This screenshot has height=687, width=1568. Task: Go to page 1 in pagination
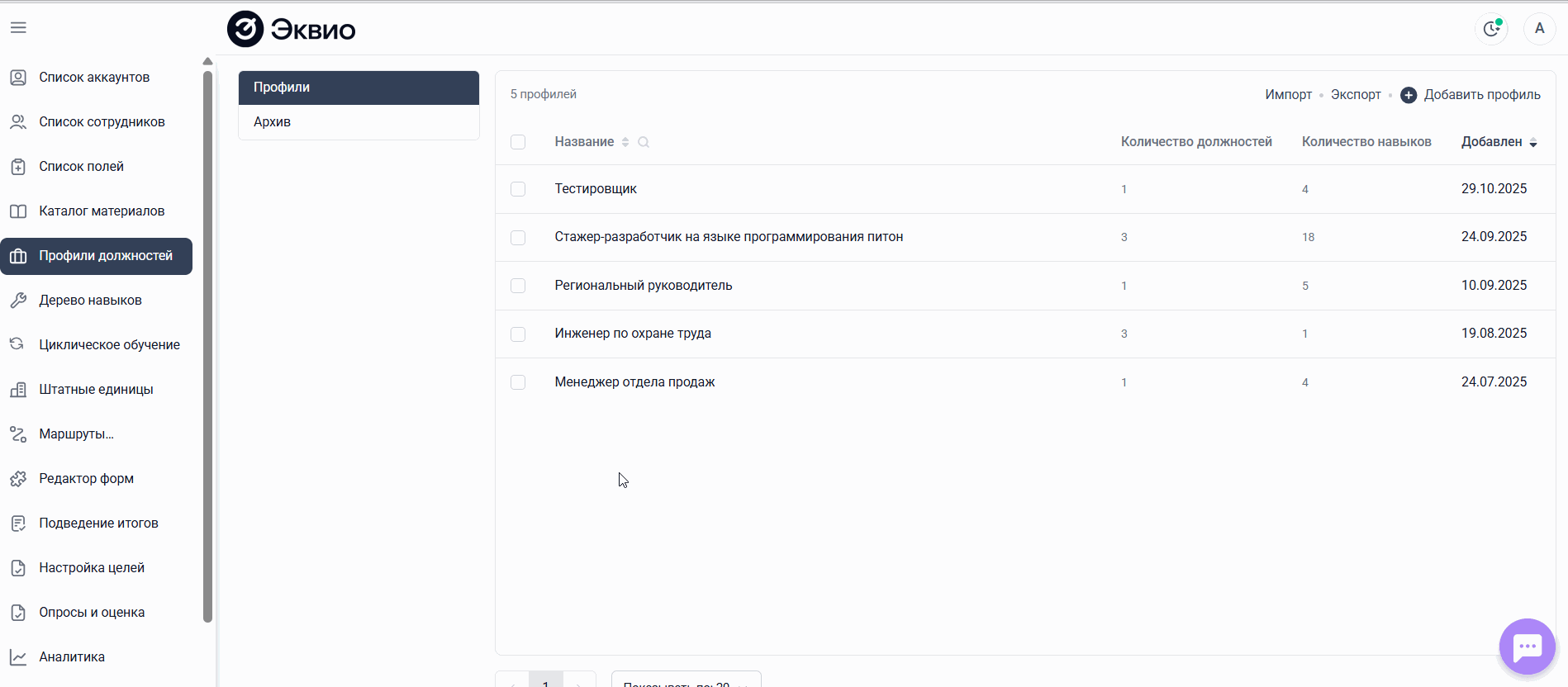[x=545, y=680]
